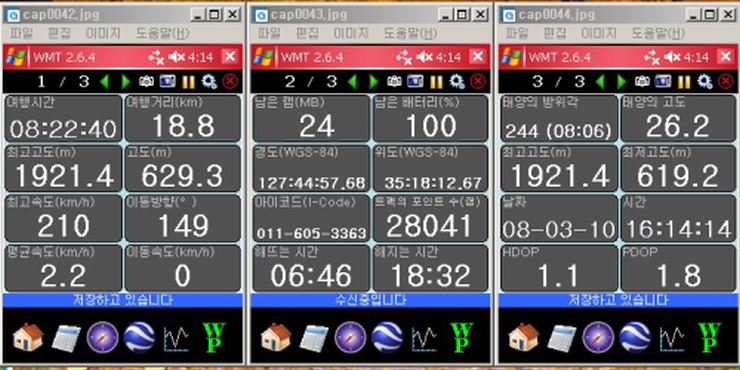
Task: Click the 수신중입니다 status bar in cap0043
Action: click(x=370, y=300)
